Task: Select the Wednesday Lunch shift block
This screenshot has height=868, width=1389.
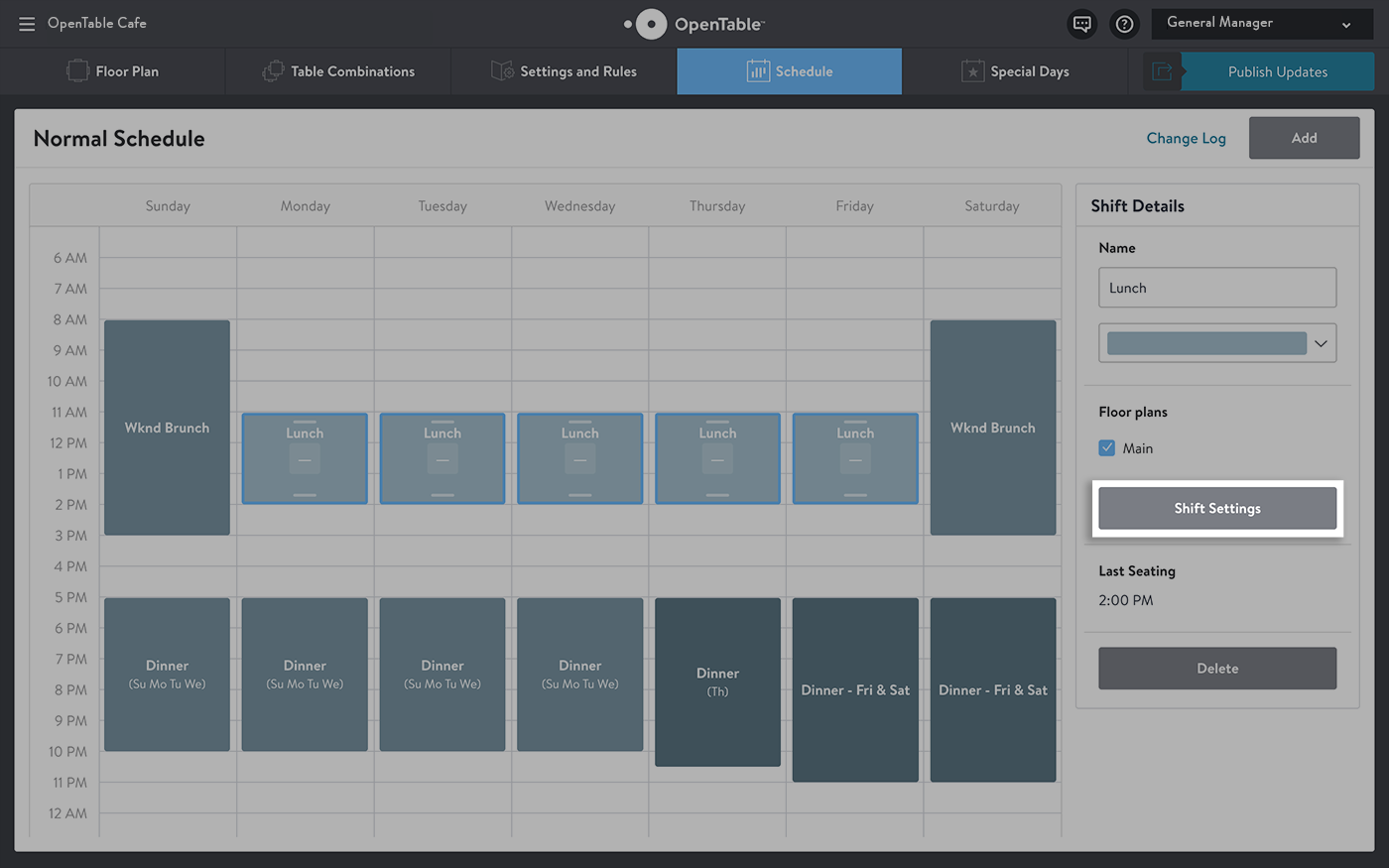Action: [x=580, y=458]
